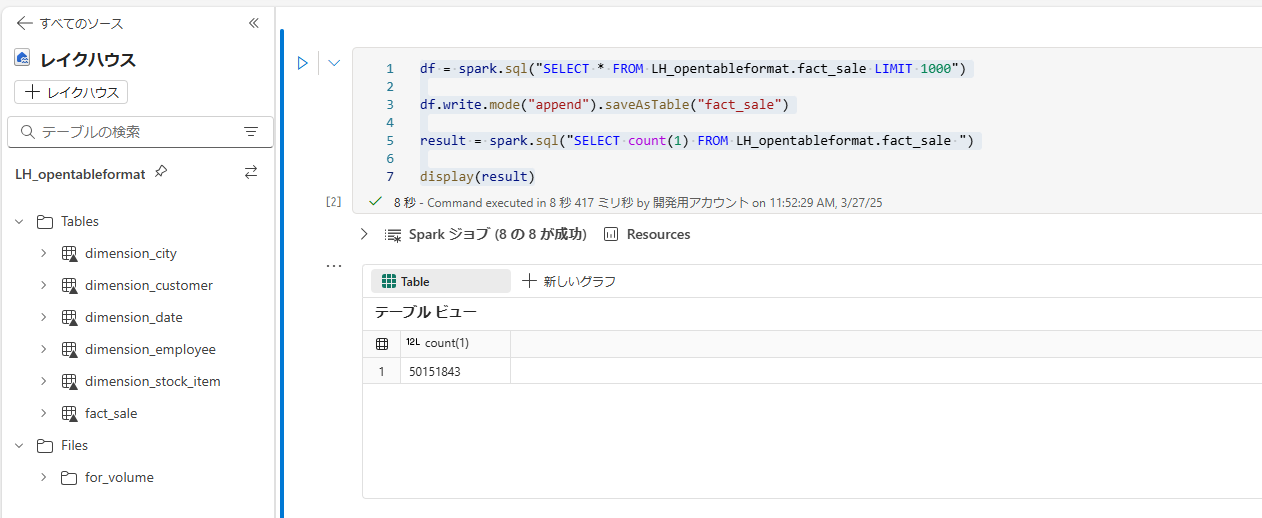The image size is (1262, 518).
Task: Expand the dimension_employee table
Action: click(x=43, y=349)
